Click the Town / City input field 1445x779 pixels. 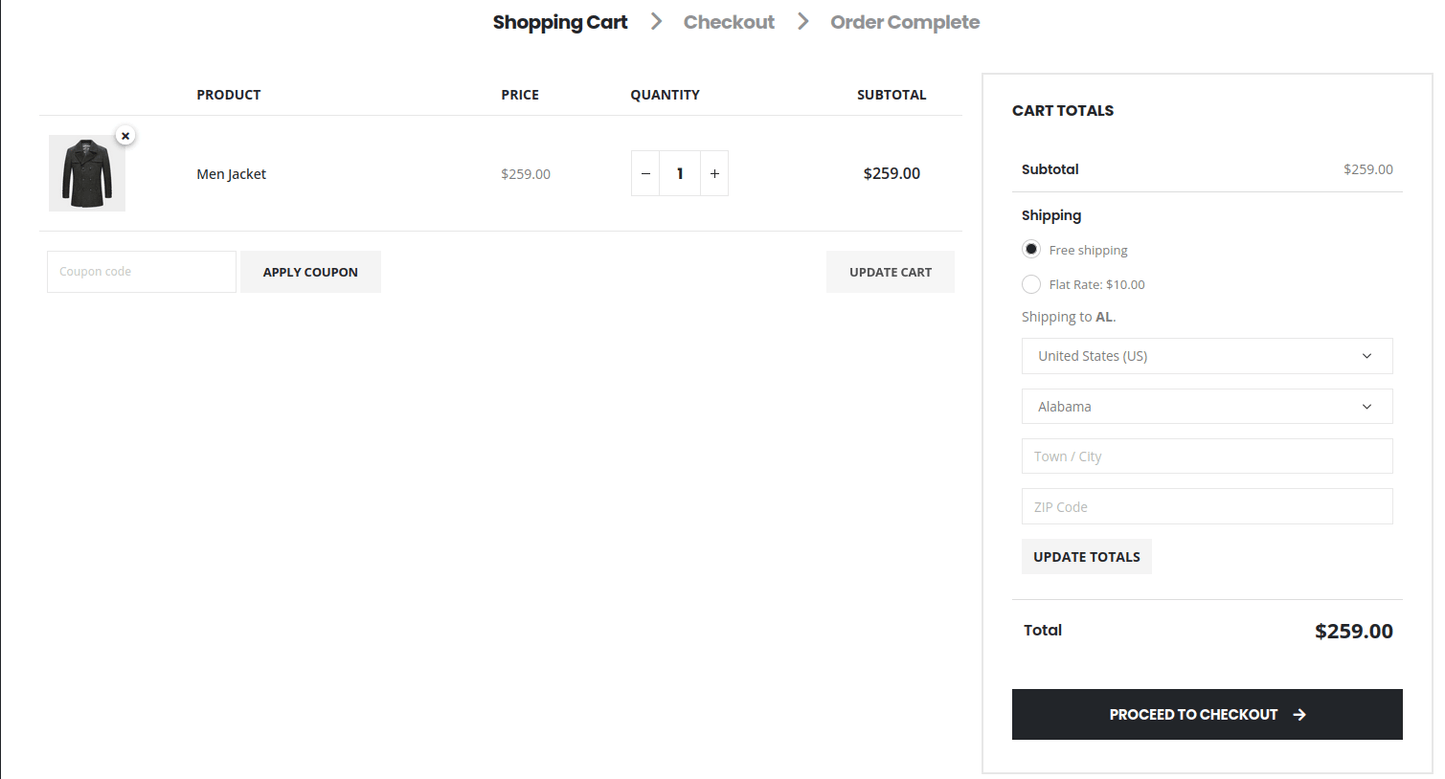1206,456
